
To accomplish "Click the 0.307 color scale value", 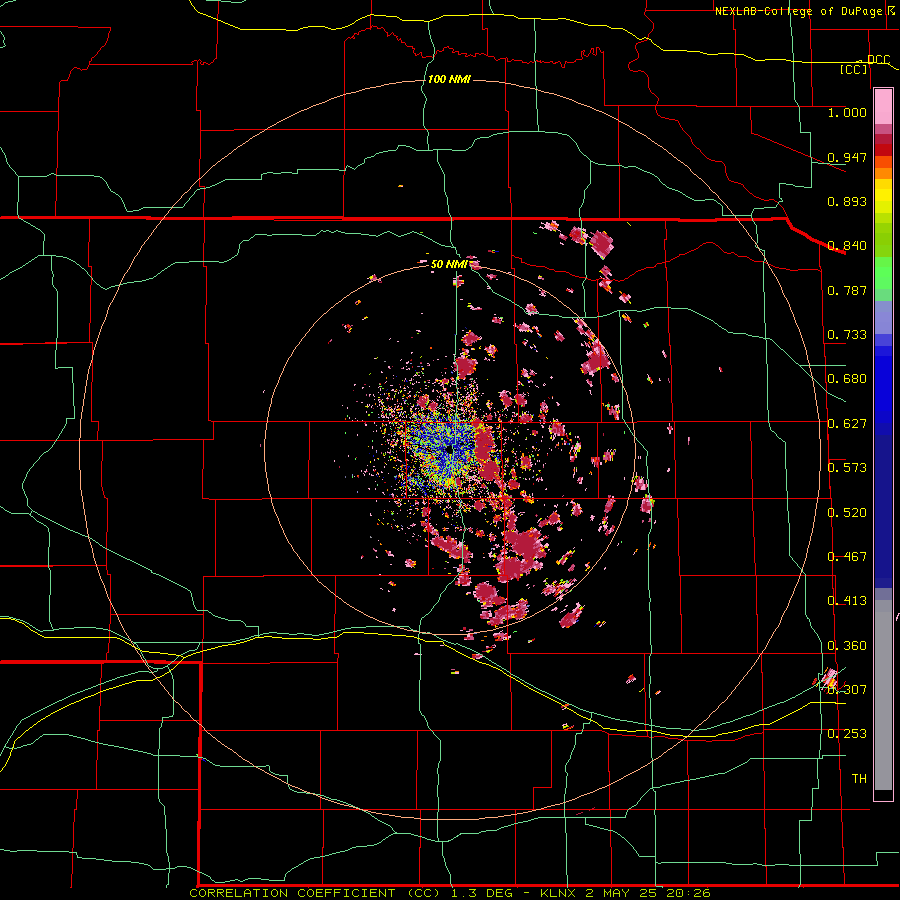I will (x=847, y=690).
